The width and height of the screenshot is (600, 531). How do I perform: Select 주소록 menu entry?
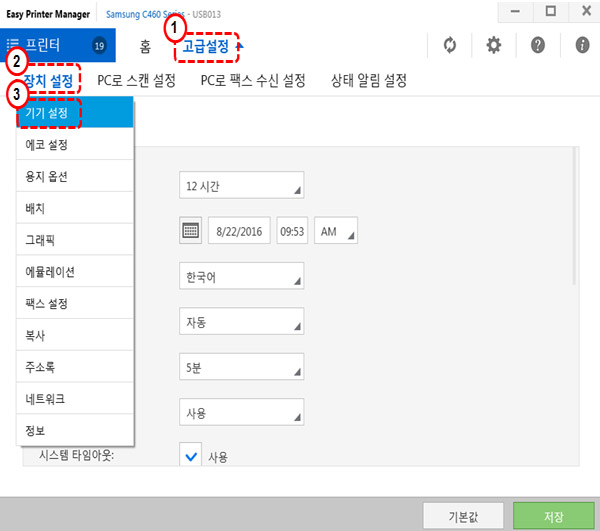75,366
